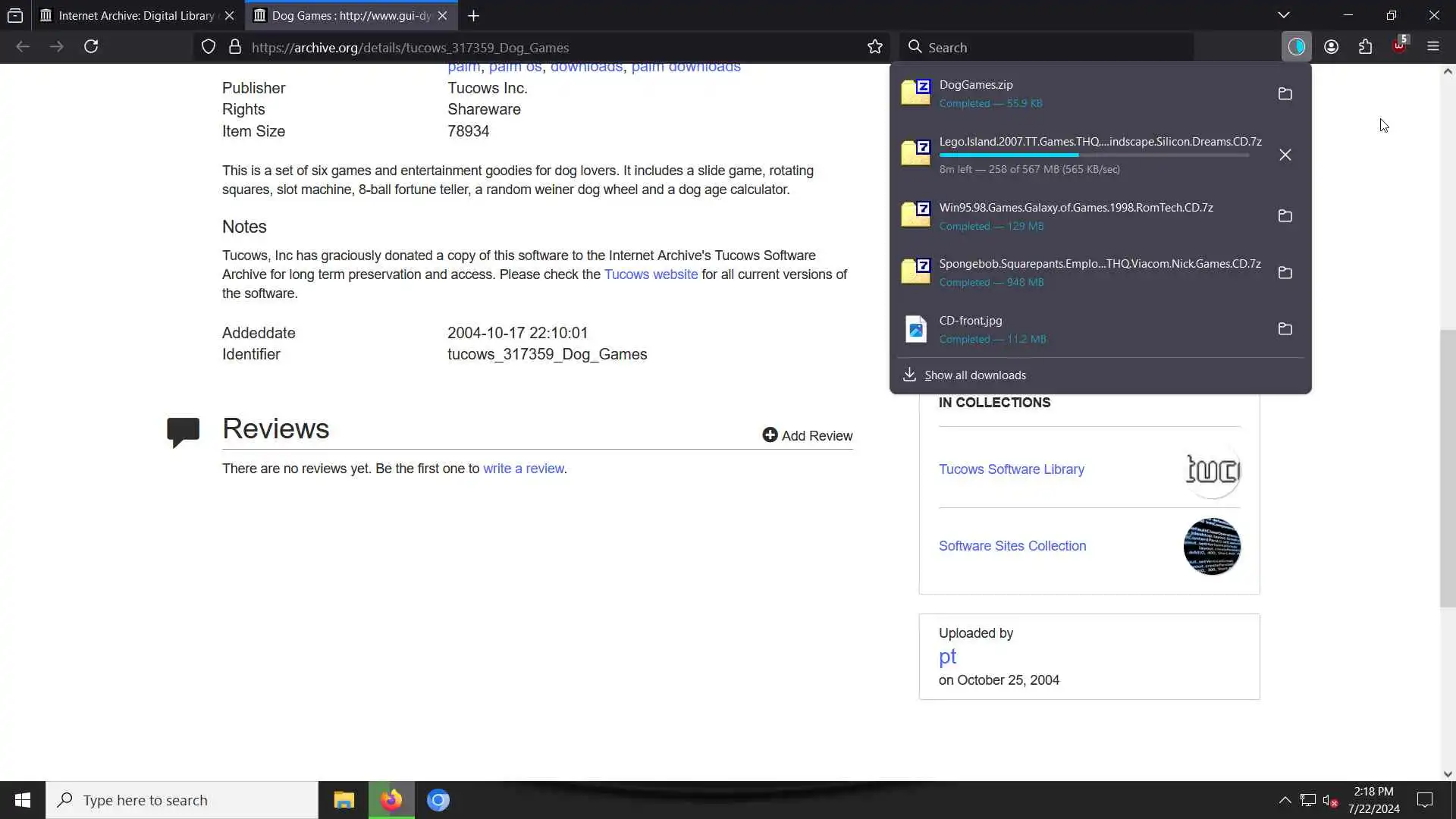Open the Firefox account icon

1331,47
